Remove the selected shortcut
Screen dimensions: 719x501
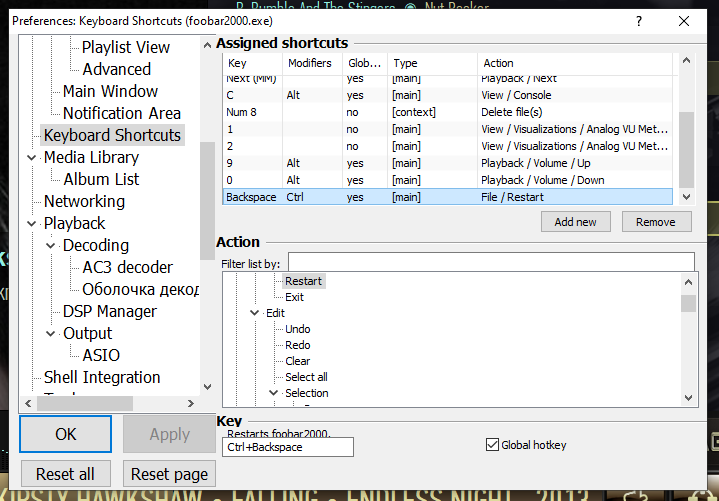pyautogui.click(x=656, y=222)
